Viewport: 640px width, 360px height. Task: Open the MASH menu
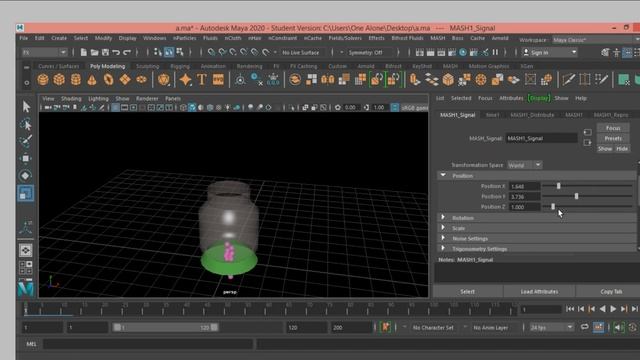click(438, 38)
